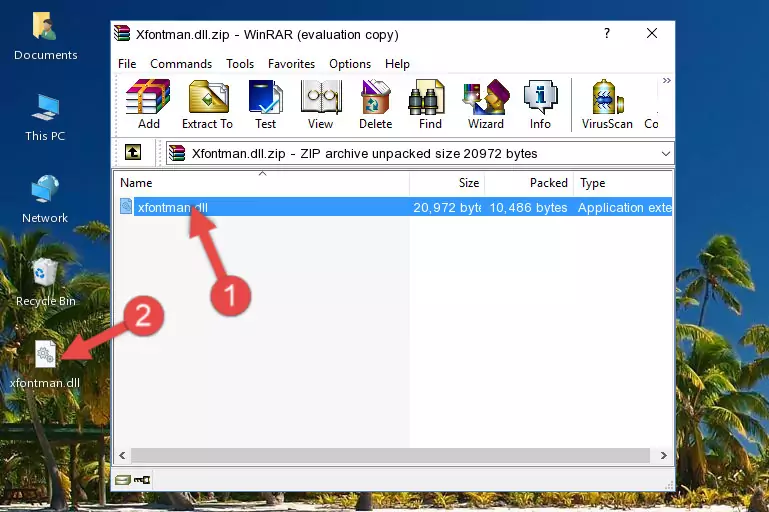Launch the Wizard tool

(486, 104)
